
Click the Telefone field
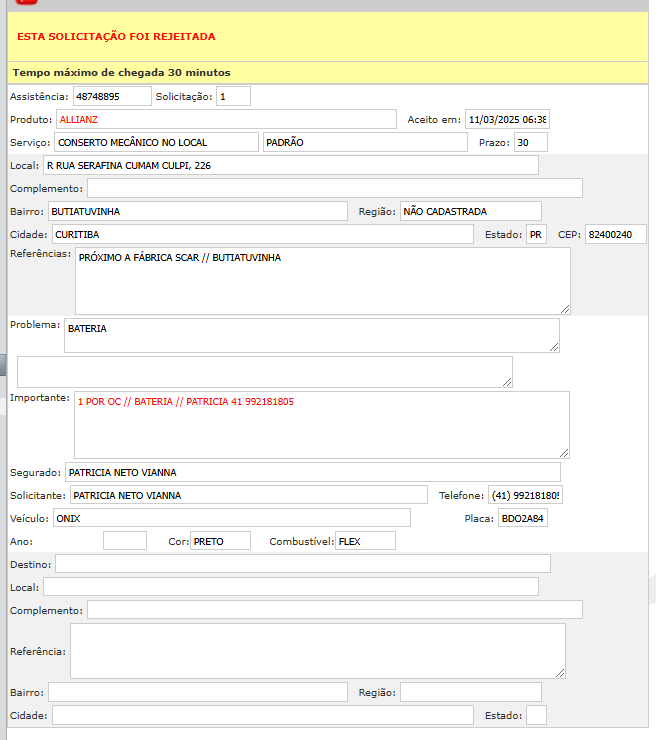click(525, 495)
